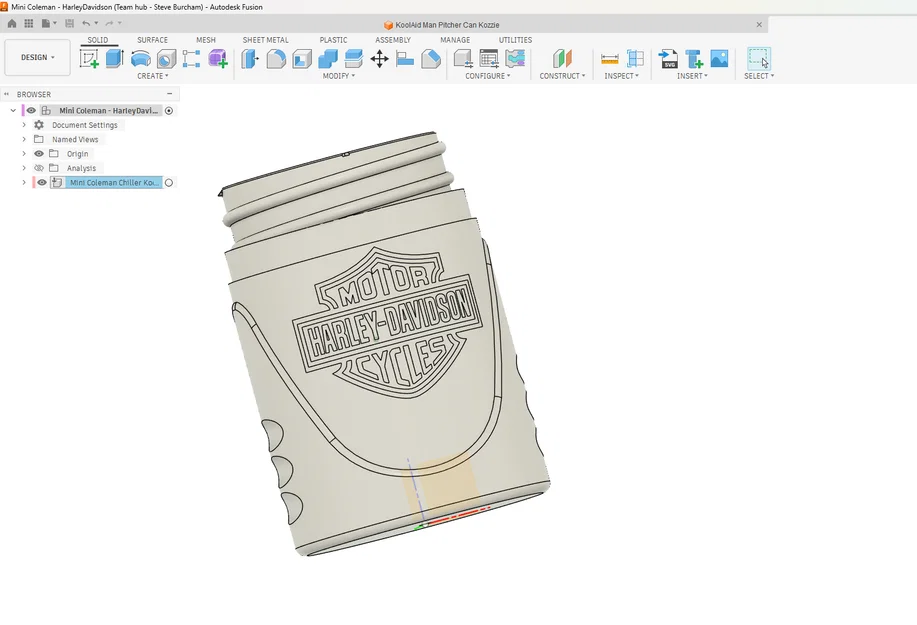Expand the Analysis folder
This screenshot has height=625, width=917.
click(24, 168)
